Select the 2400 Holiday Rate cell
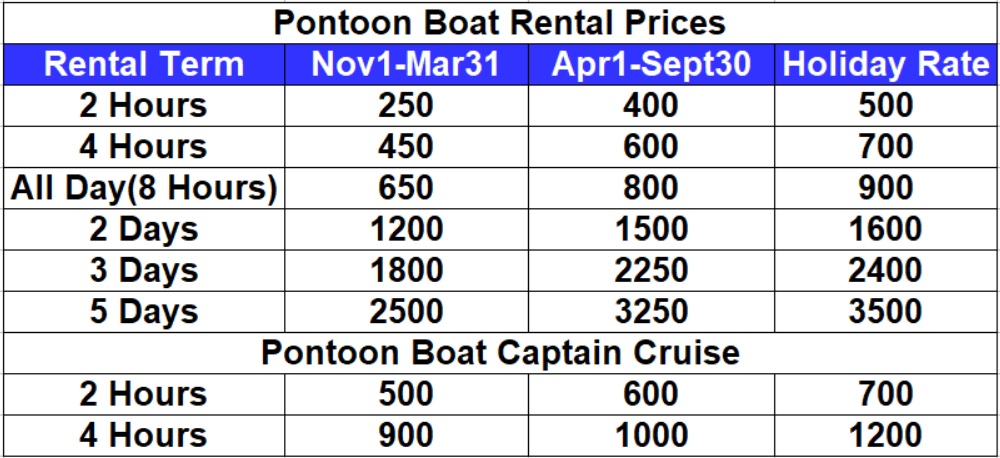 pyautogui.click(x=885, y=270)
